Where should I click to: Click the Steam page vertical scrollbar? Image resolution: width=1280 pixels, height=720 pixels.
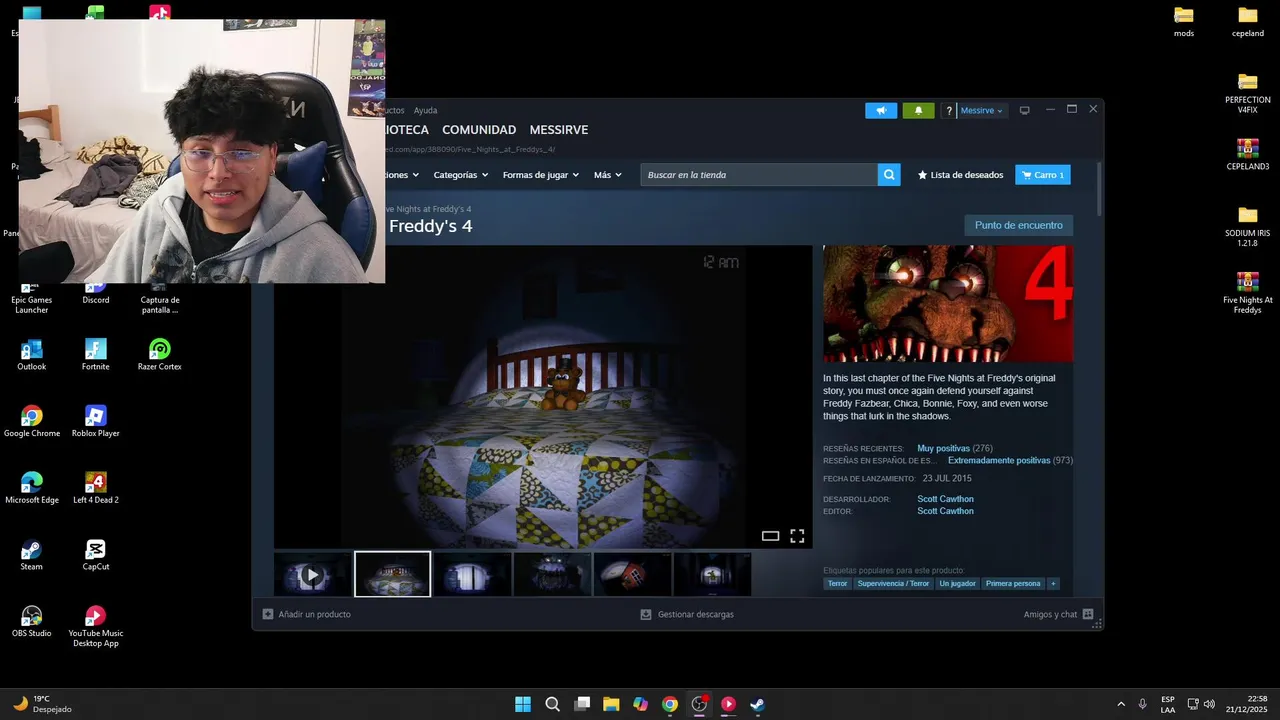1100,190
